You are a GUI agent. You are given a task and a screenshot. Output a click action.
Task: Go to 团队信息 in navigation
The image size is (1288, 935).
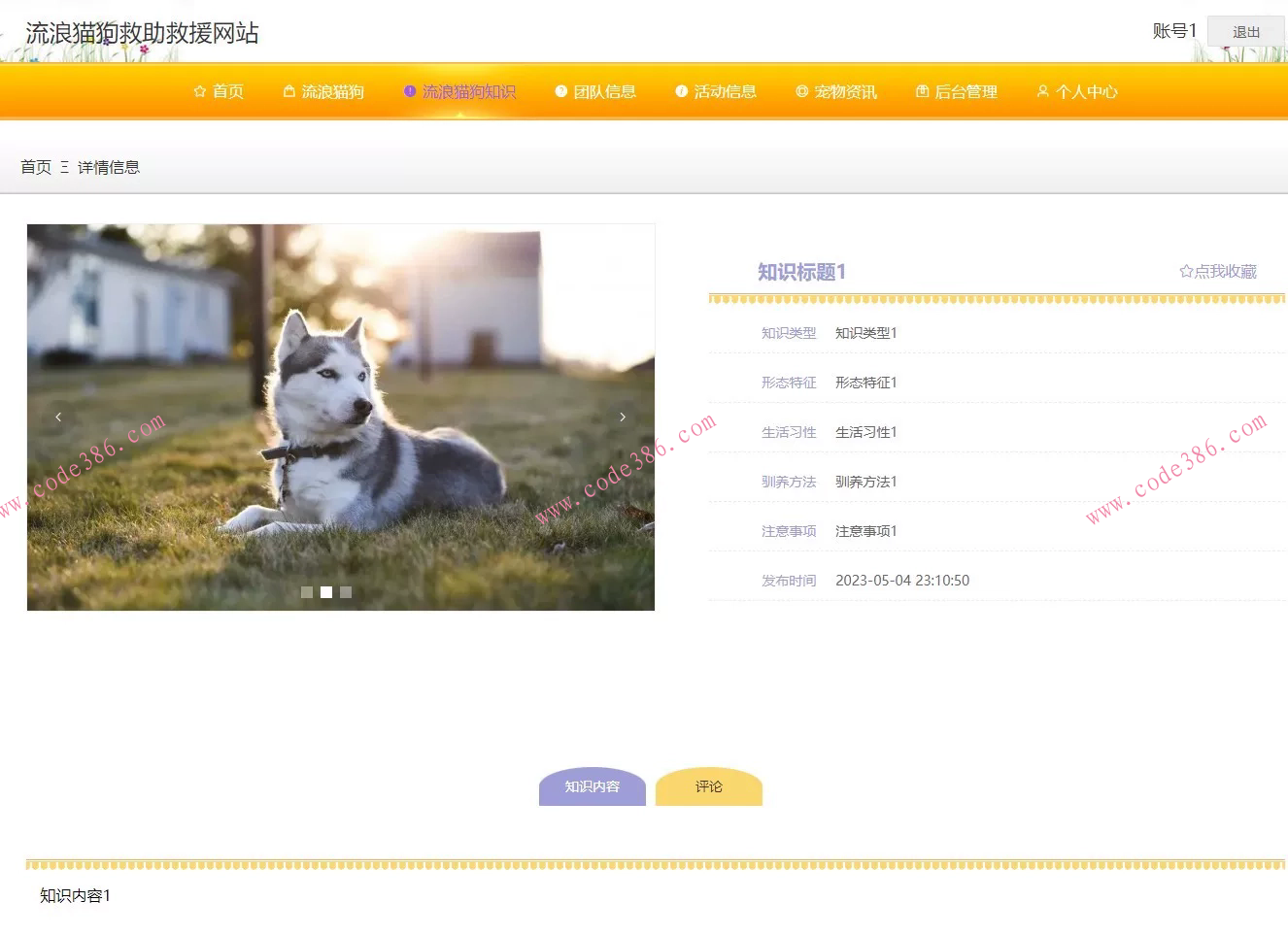click(x=595, y=91)
